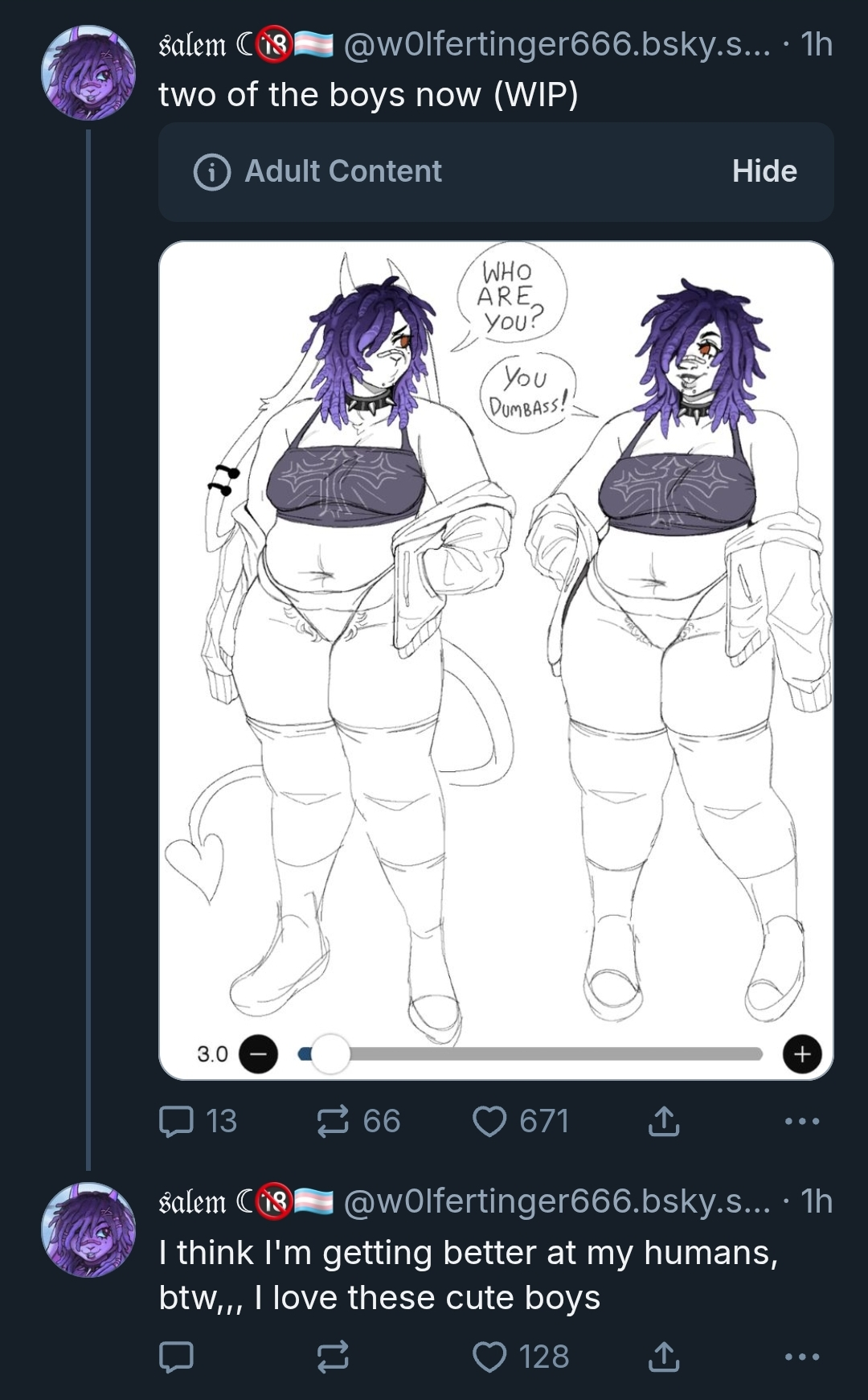Open the salem display name on the second post

pyautogui.click(x=193, y=1201)
